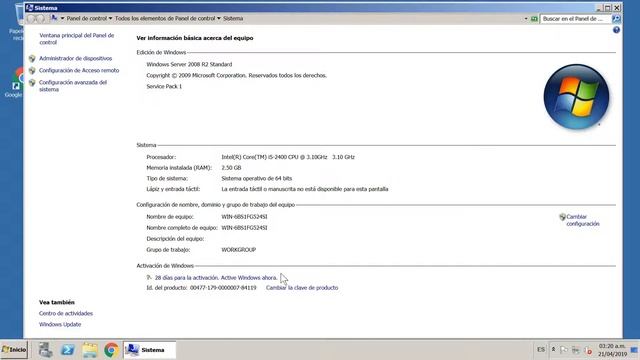Click the show desktop button
Screen dimensions: 640x360
pos(634,350)
